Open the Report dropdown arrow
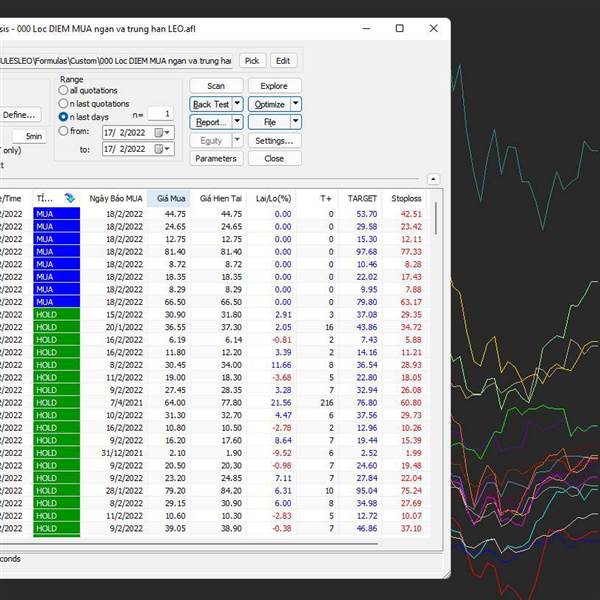This screenshot has height=600, width=600. (237, 121)
